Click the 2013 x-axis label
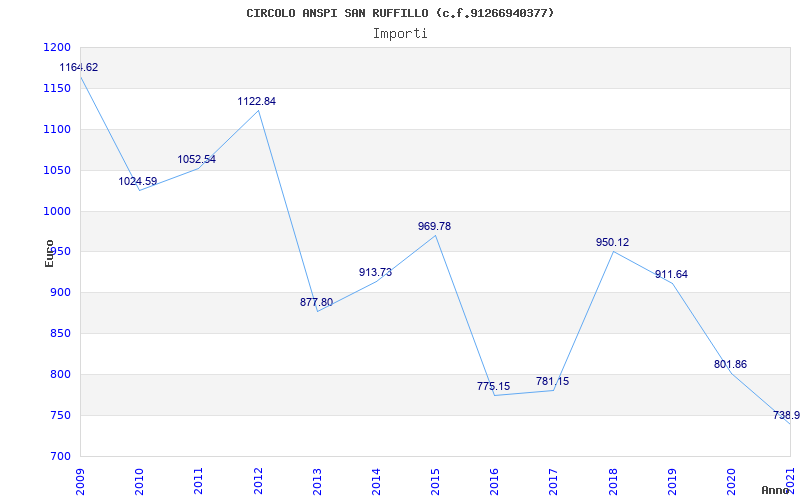Image resolution: width=800 pixels, height=500 pixels. 317,481
